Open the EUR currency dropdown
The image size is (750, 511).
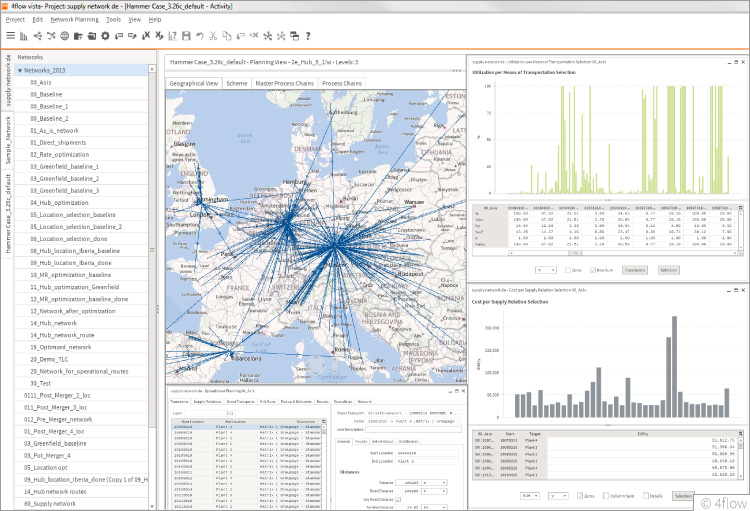(x=528, y=495)
